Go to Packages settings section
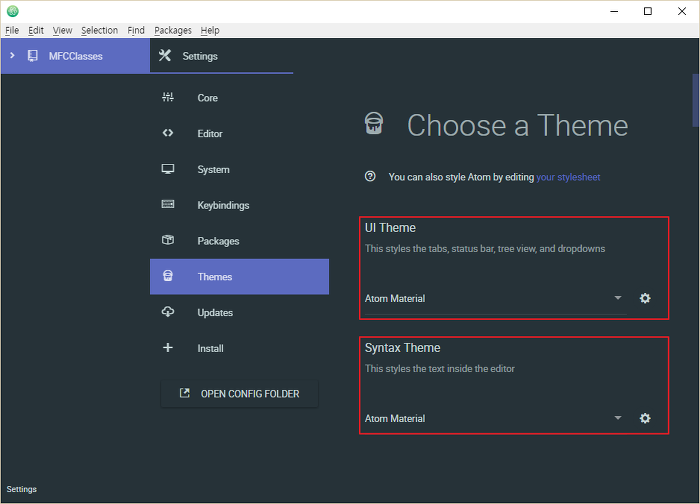Screen dimensions: 700x504 tap(239, 241)
